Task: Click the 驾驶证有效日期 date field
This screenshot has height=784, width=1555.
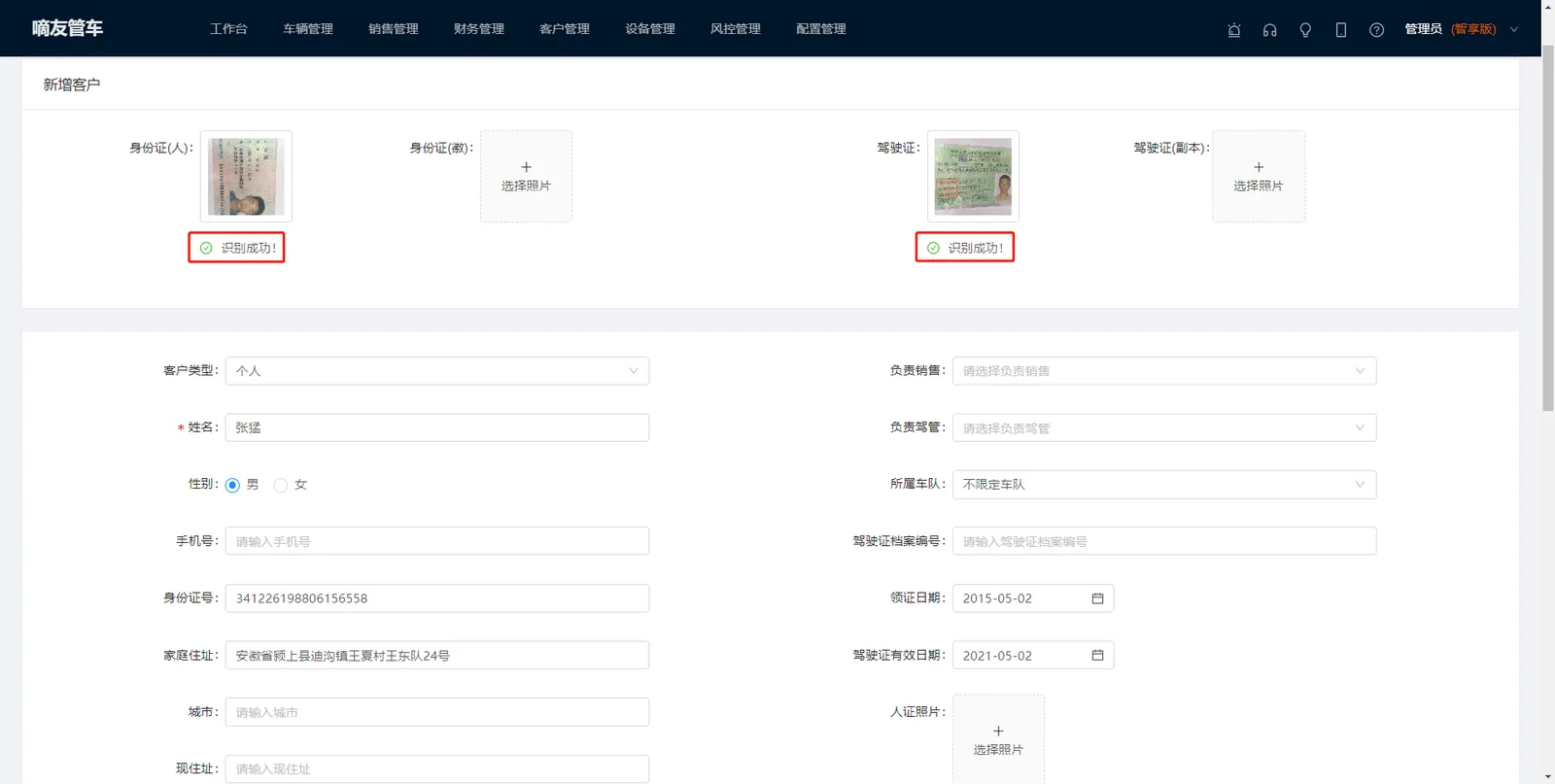Action: tap(1033, 656)
